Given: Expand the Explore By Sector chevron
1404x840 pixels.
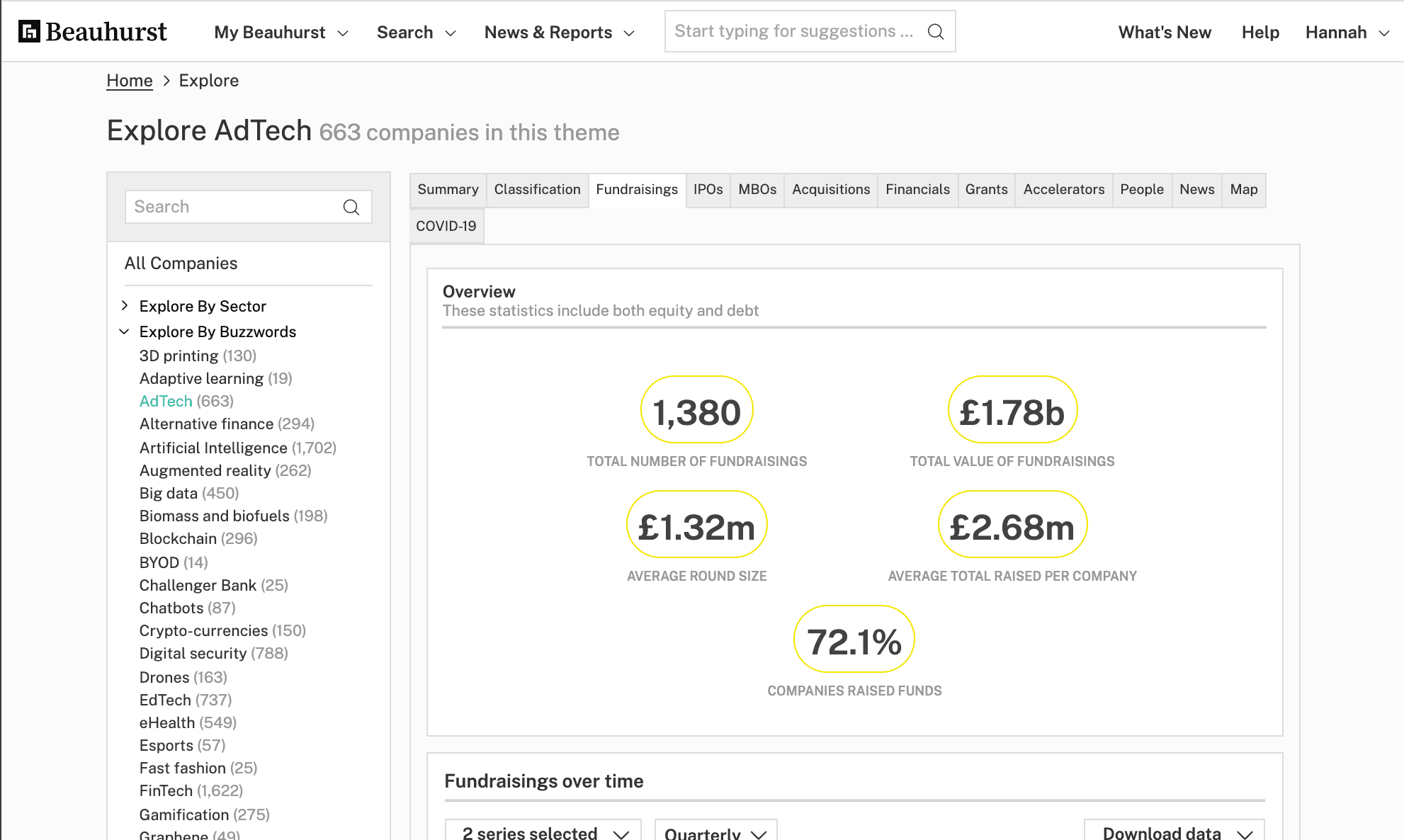Looking at the screenshot, I should [x=125, y=305].
